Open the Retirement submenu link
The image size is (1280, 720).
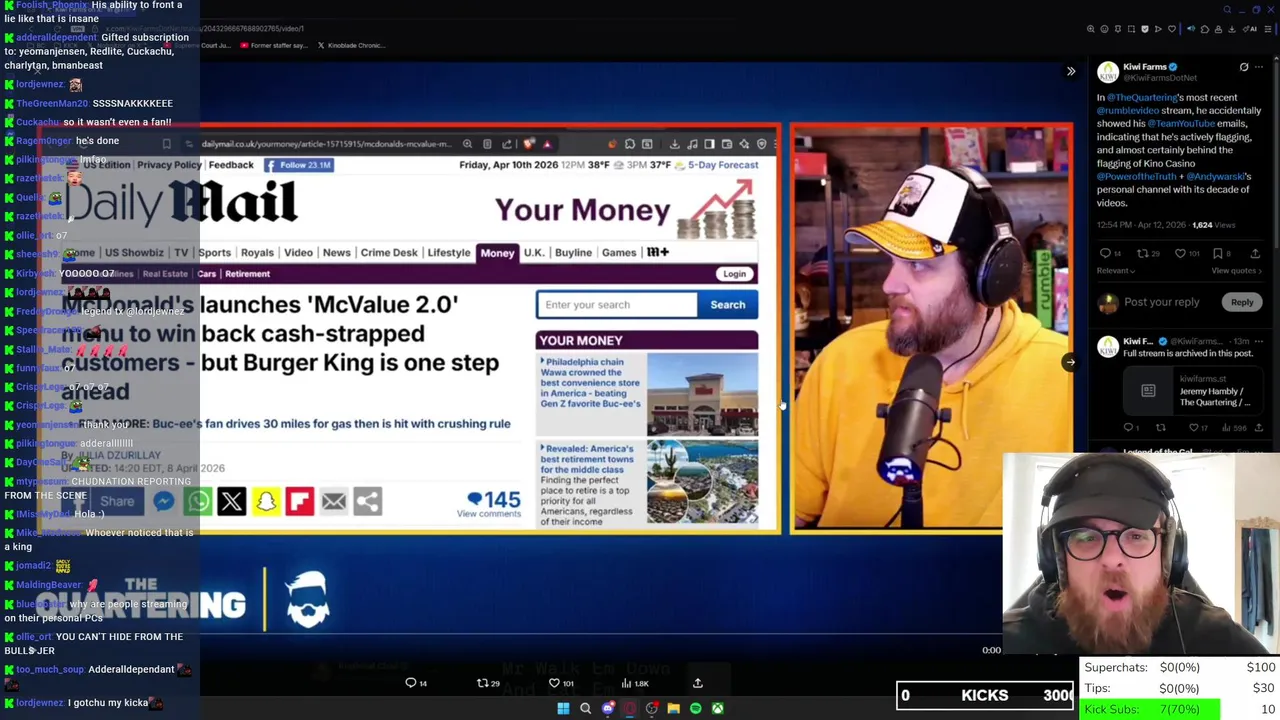[247, 274]
